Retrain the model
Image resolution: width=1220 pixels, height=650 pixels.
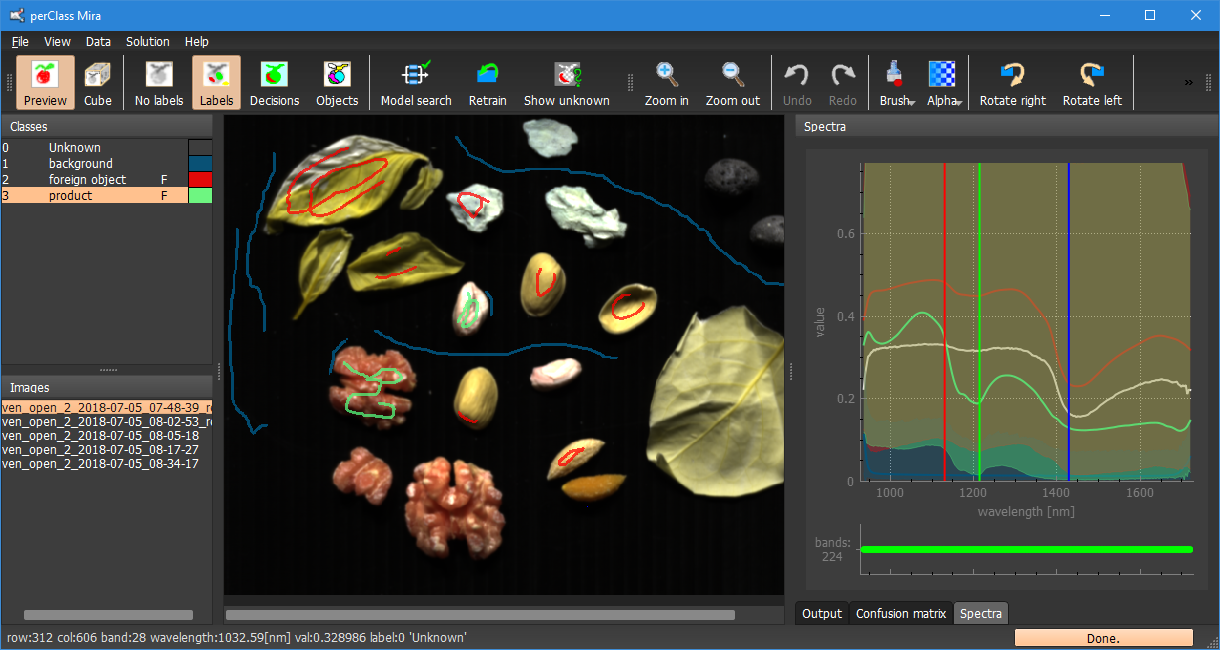[487, 83]
